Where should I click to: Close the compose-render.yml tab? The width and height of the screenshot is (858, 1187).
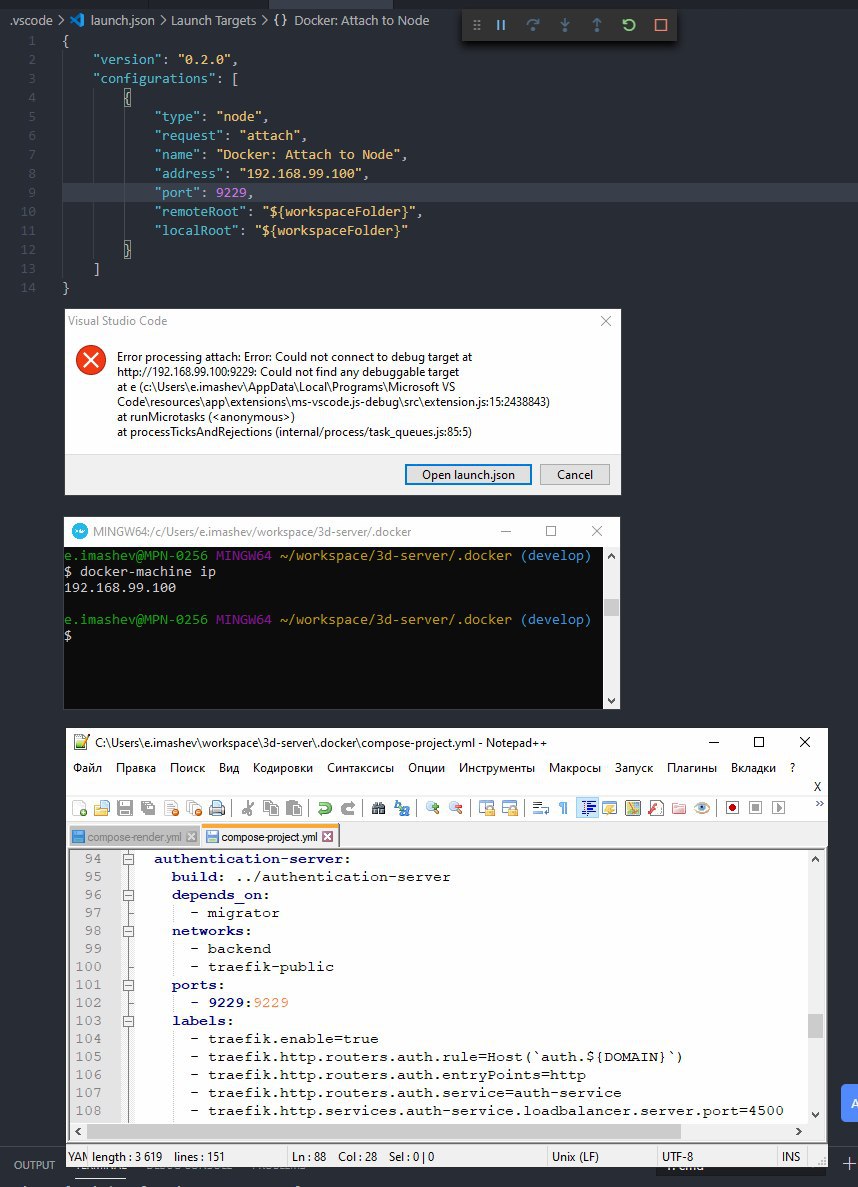pyautogui.click(x=191, y=837)
